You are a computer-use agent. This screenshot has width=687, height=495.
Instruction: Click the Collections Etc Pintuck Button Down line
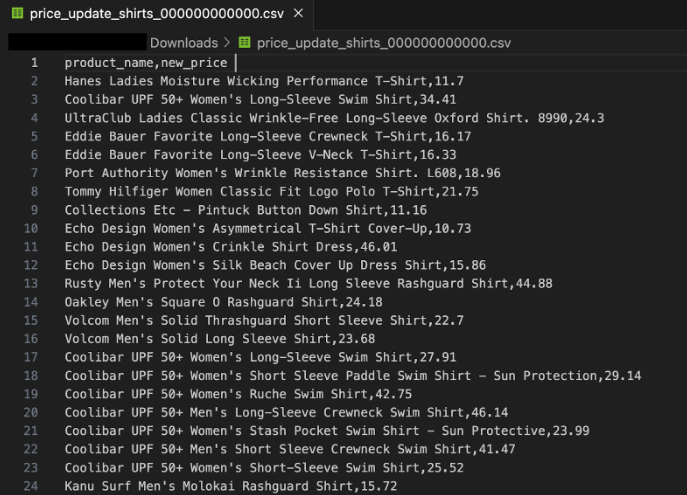(245, 210)
